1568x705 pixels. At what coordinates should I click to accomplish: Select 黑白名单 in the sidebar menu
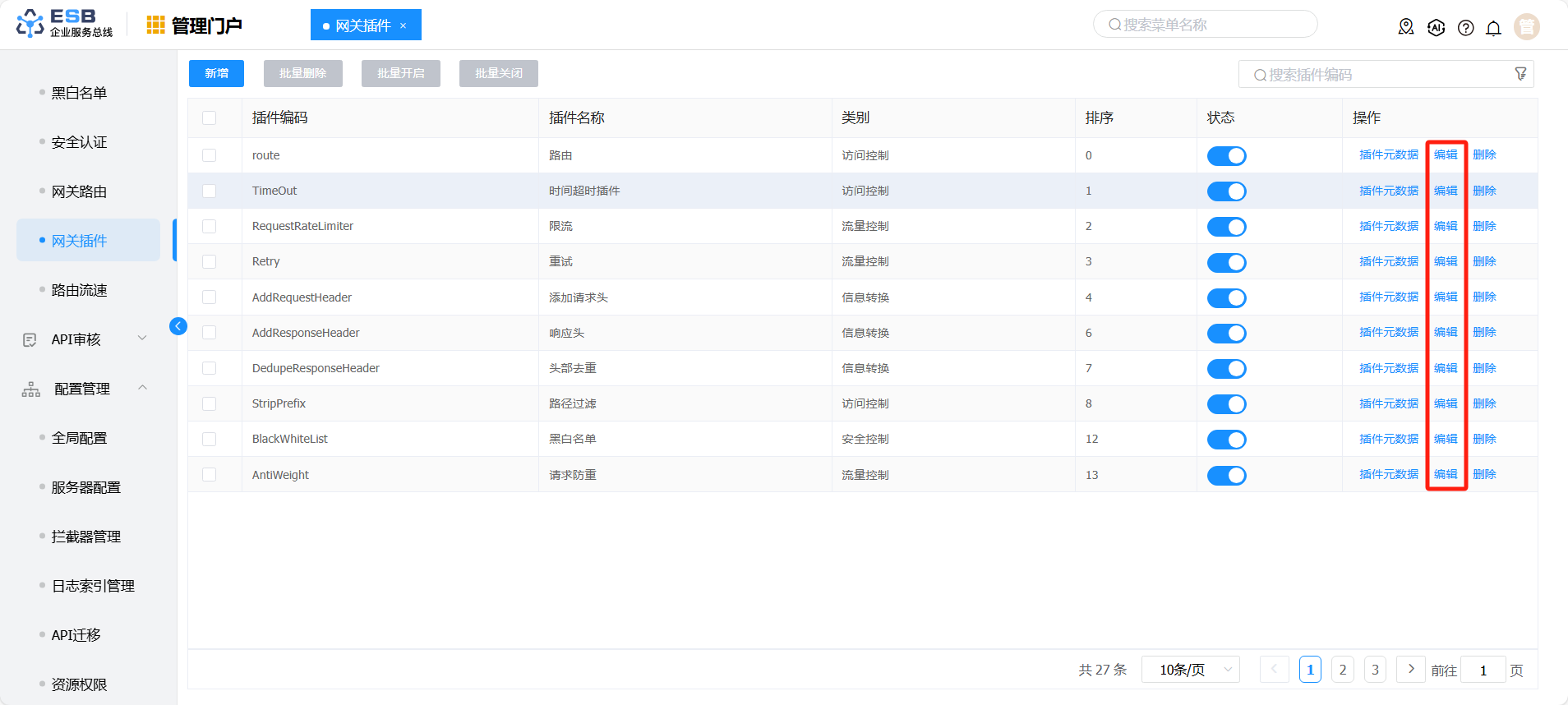coord(79,93)
